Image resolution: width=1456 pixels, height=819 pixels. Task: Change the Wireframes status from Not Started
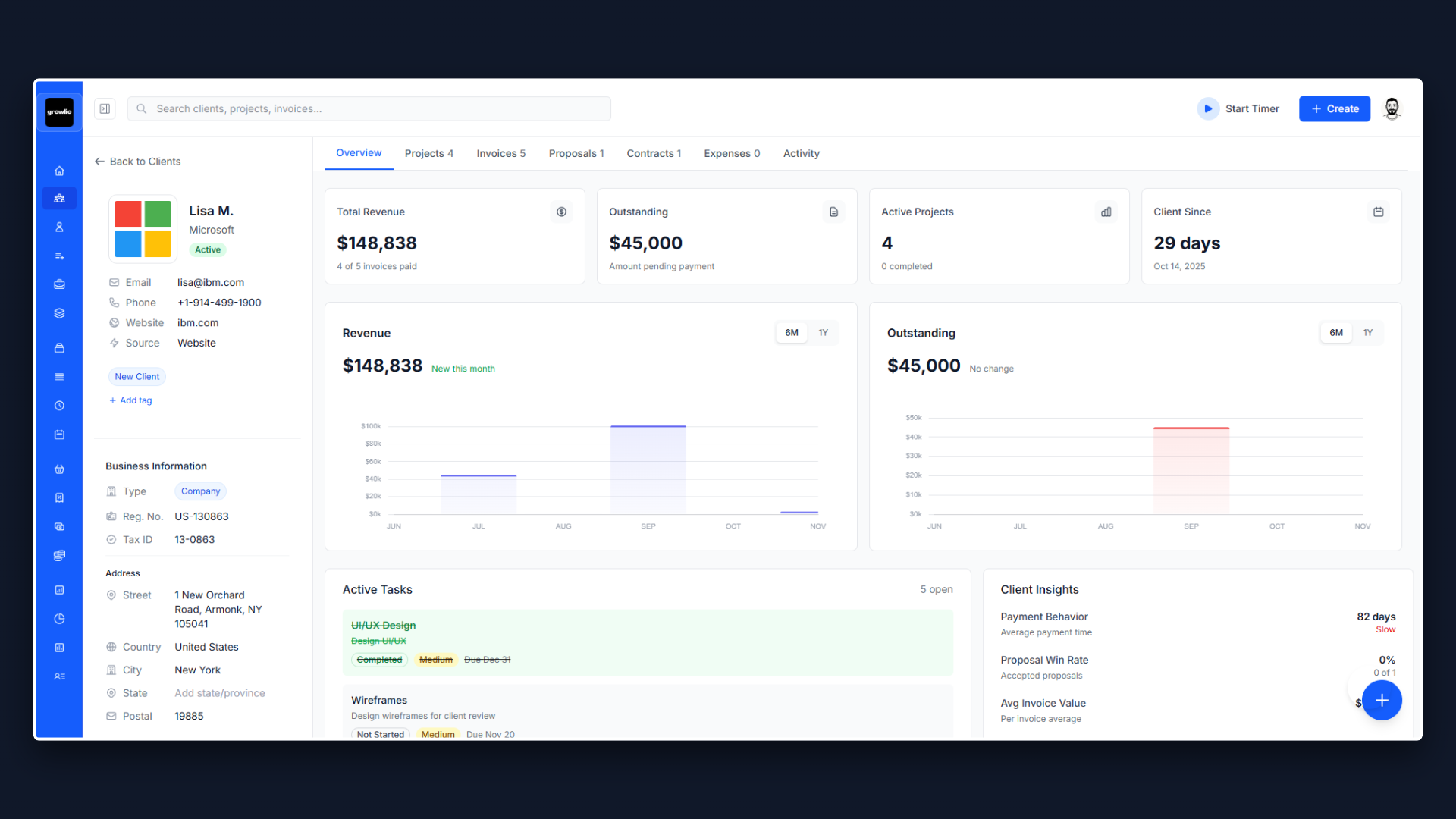(x=380, y=734)
